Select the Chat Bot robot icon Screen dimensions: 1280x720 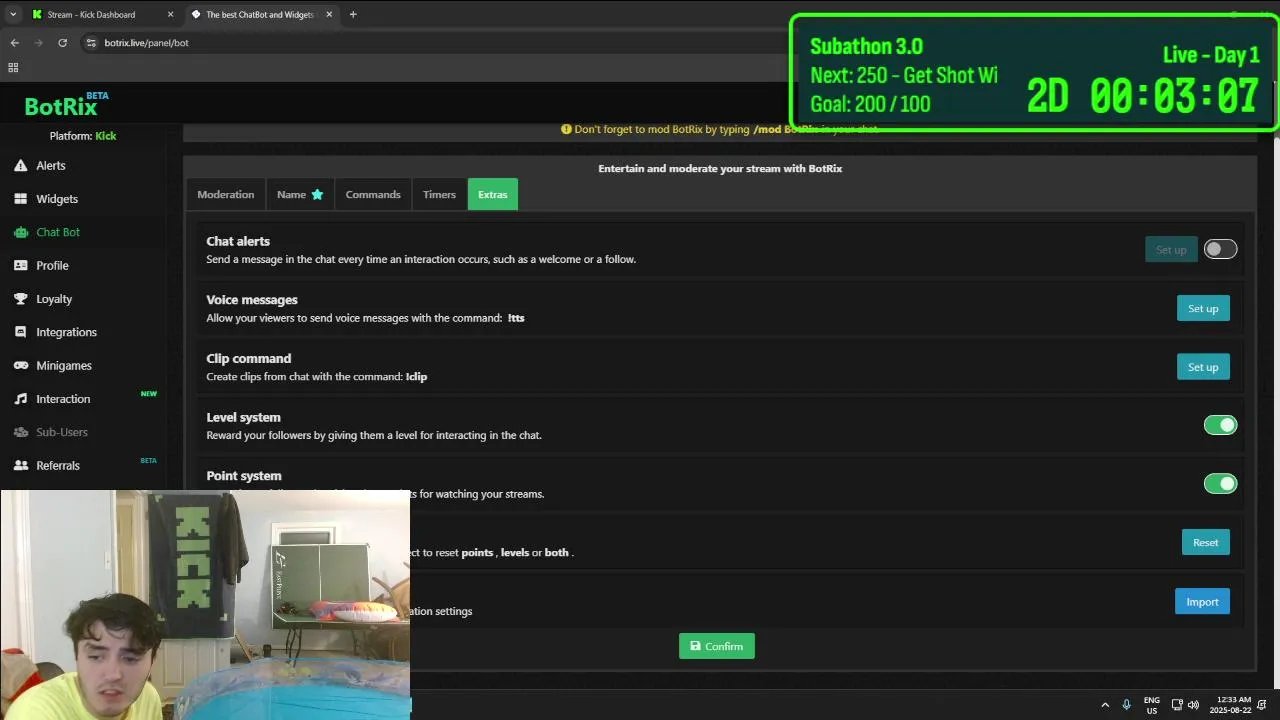[20, 232]
